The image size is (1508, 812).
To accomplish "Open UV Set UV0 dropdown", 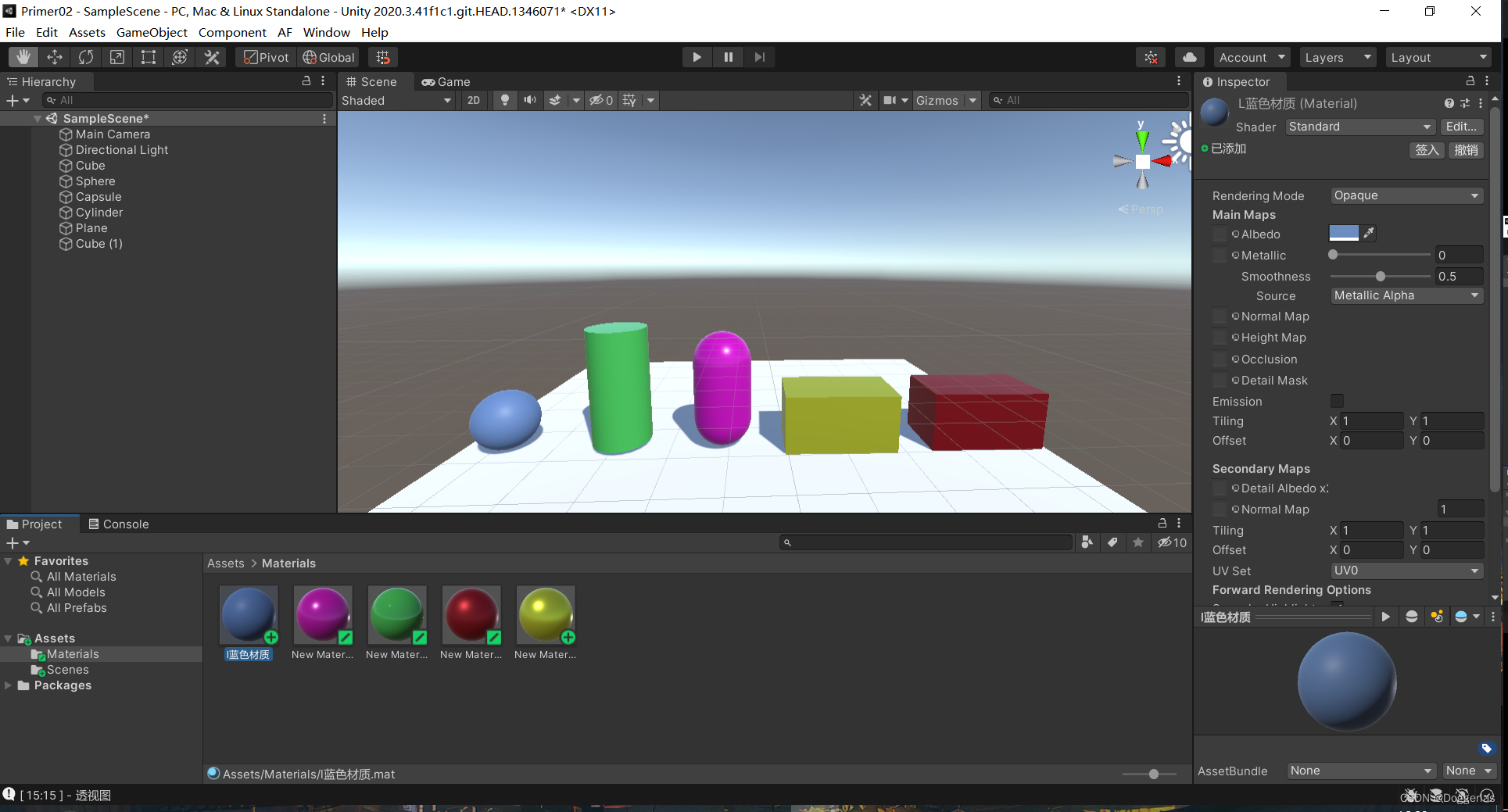I will pyautogui.click(x=1406, y=571).
